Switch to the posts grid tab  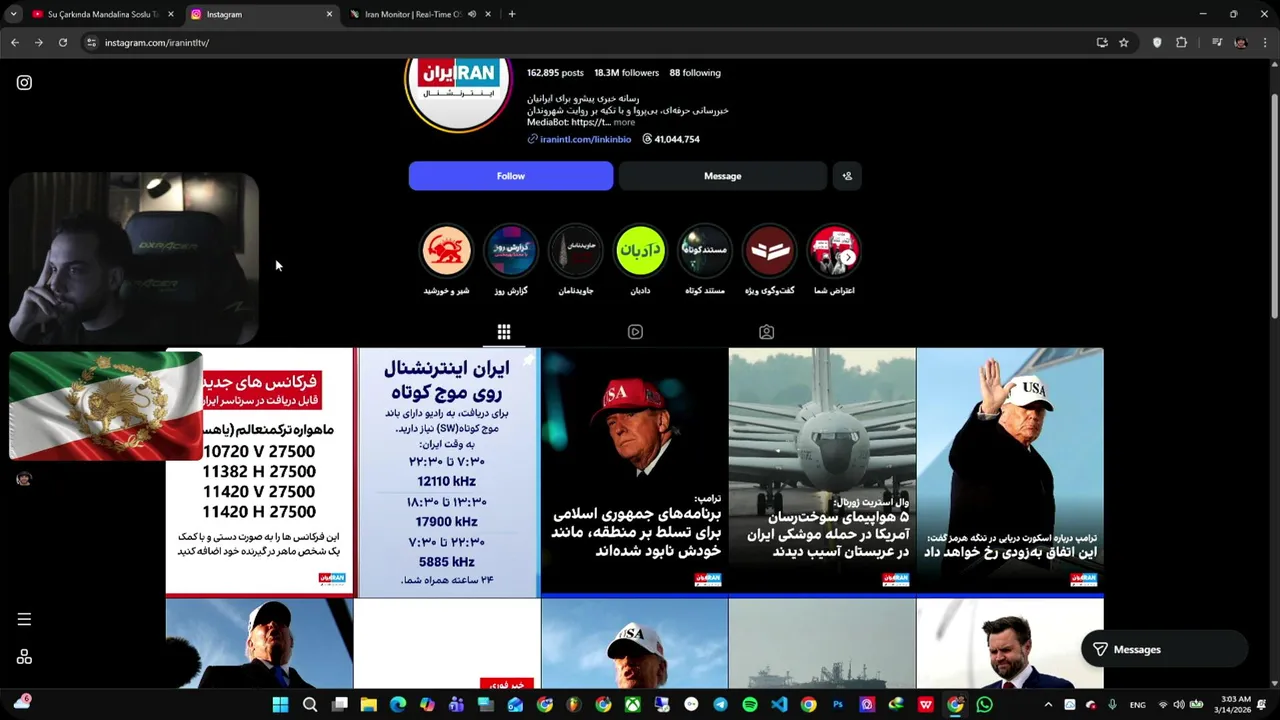(x=504, y=332)
